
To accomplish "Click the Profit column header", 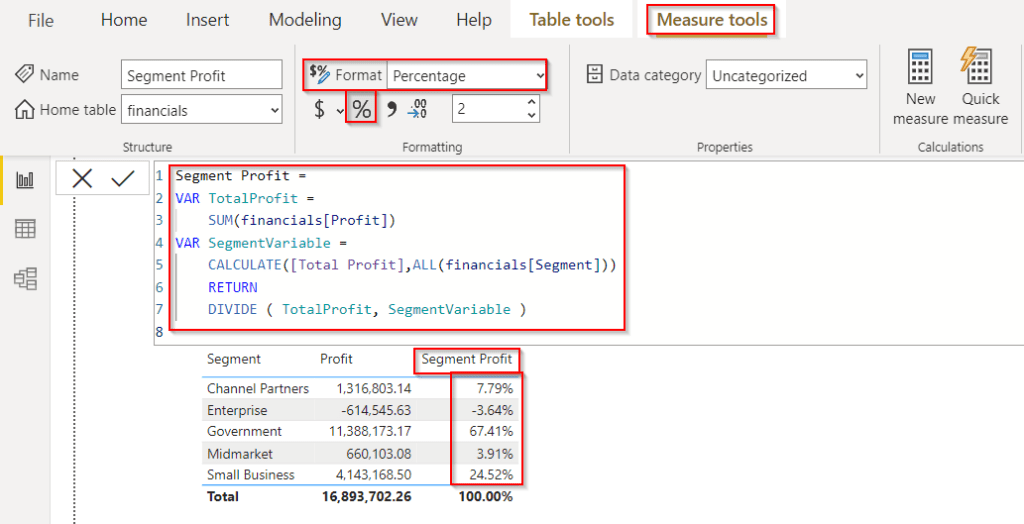I will click(x=336, y=359).
